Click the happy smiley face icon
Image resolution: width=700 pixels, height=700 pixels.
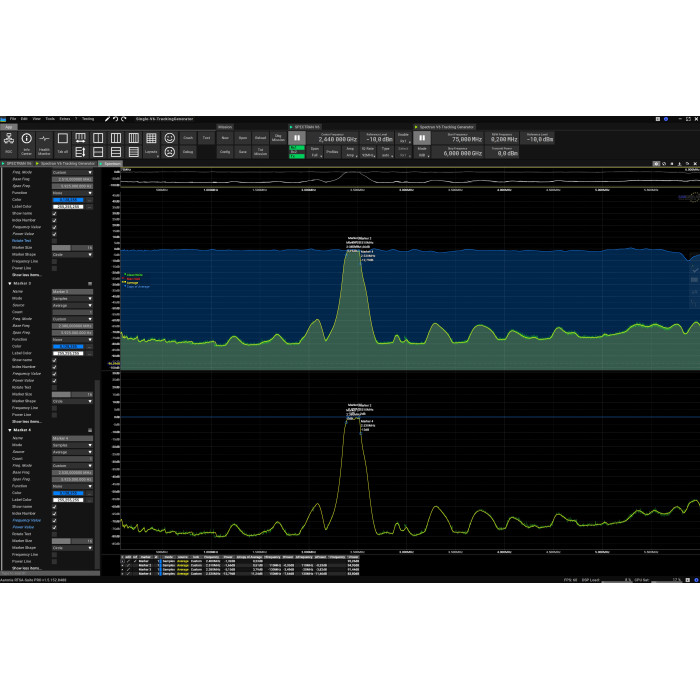[169, 137]
